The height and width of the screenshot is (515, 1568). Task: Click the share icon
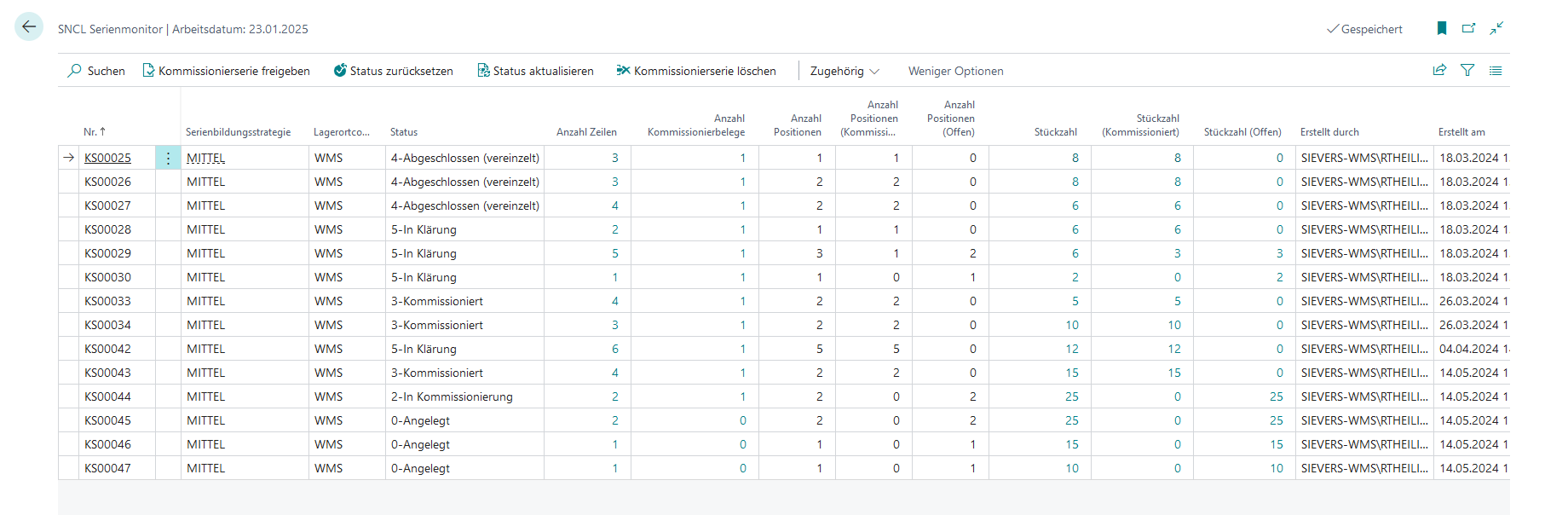tap(1439, 71)
